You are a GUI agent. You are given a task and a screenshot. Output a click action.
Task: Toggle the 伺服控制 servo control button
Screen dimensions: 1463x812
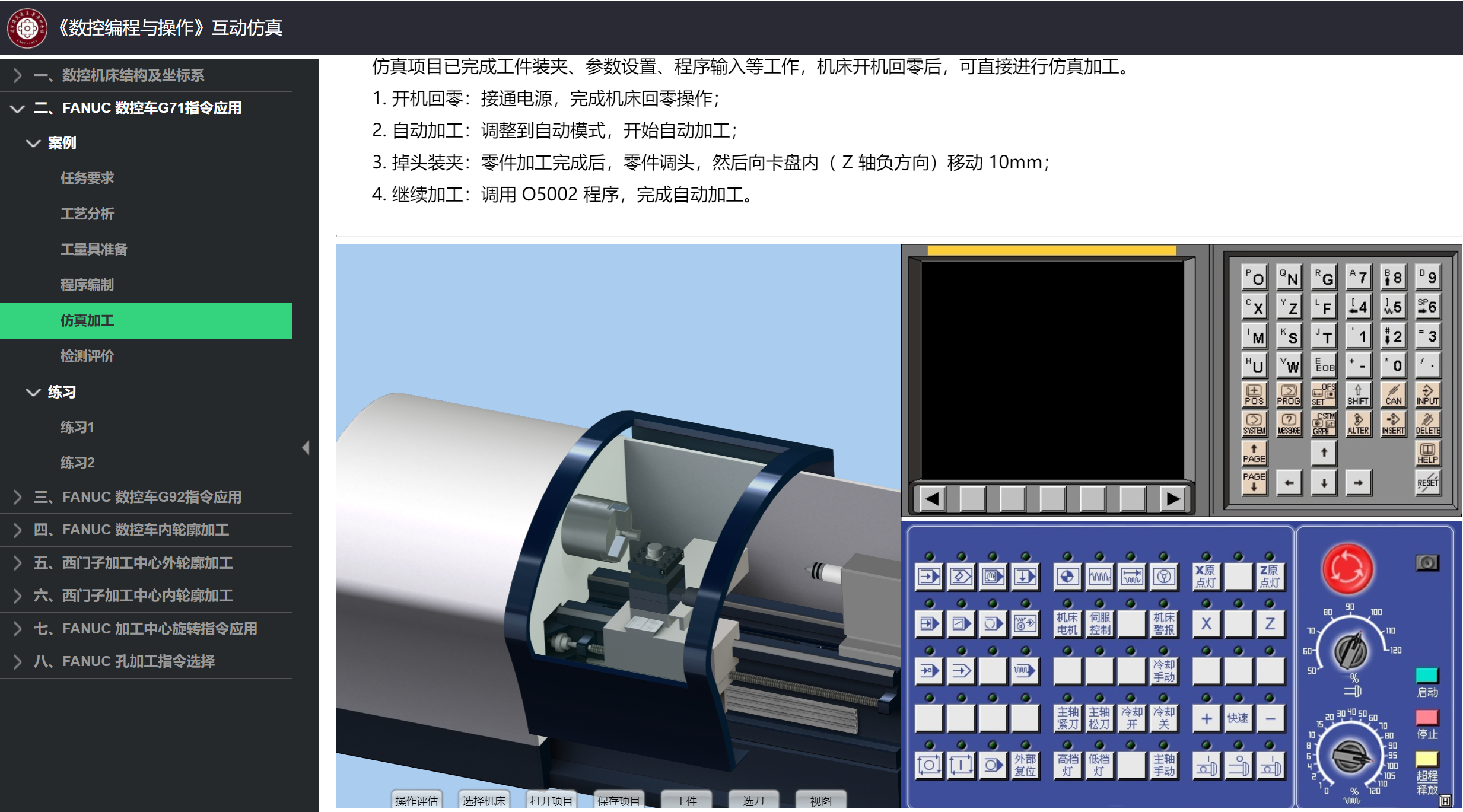click(x=1099, y=624)
